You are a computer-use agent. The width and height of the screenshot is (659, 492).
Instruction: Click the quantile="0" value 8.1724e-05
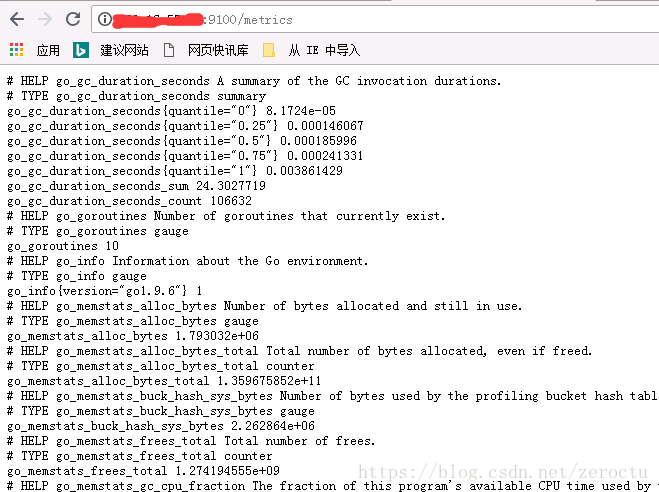coord(301,111)
